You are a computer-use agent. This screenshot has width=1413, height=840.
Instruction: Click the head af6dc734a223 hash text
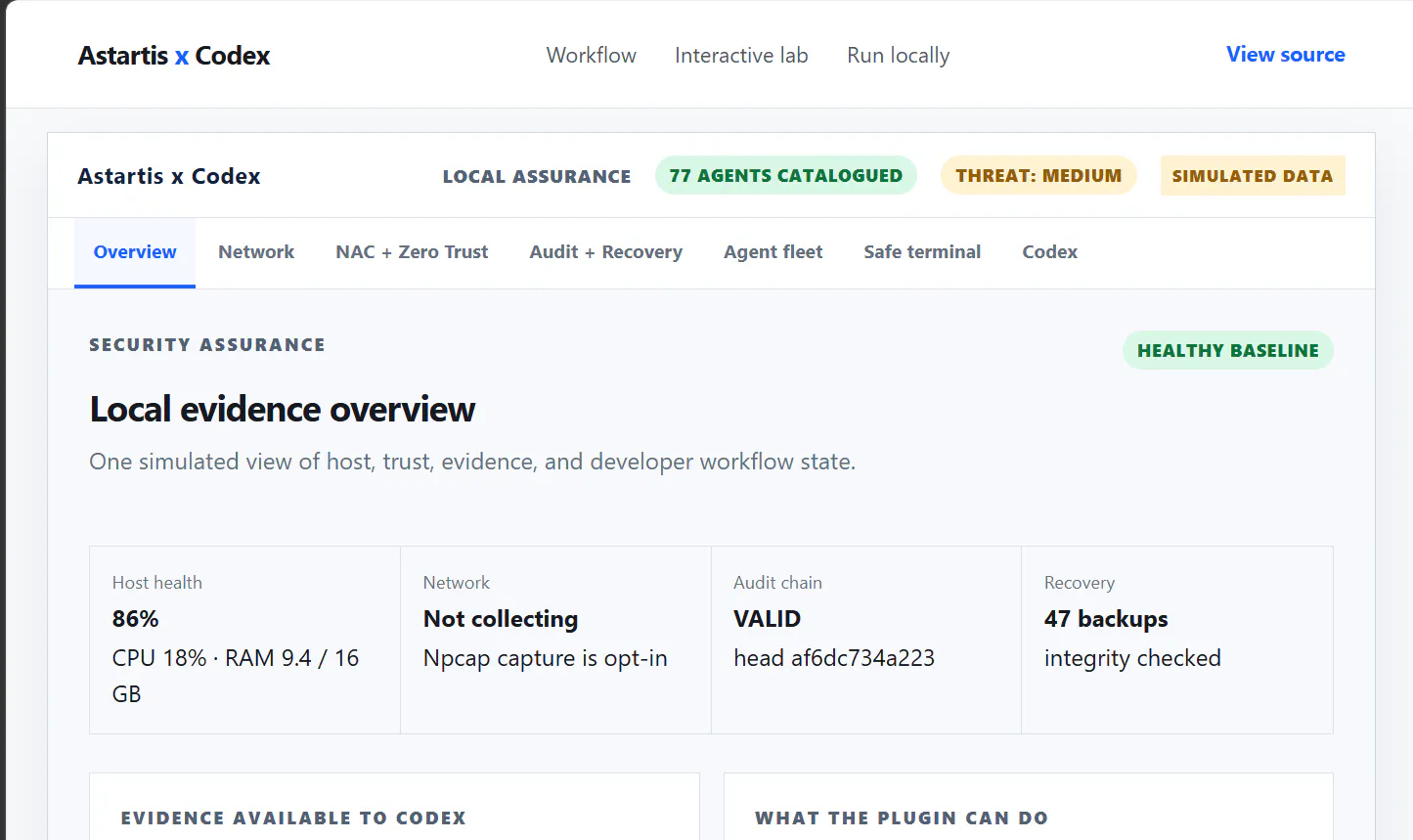(834, 658)
